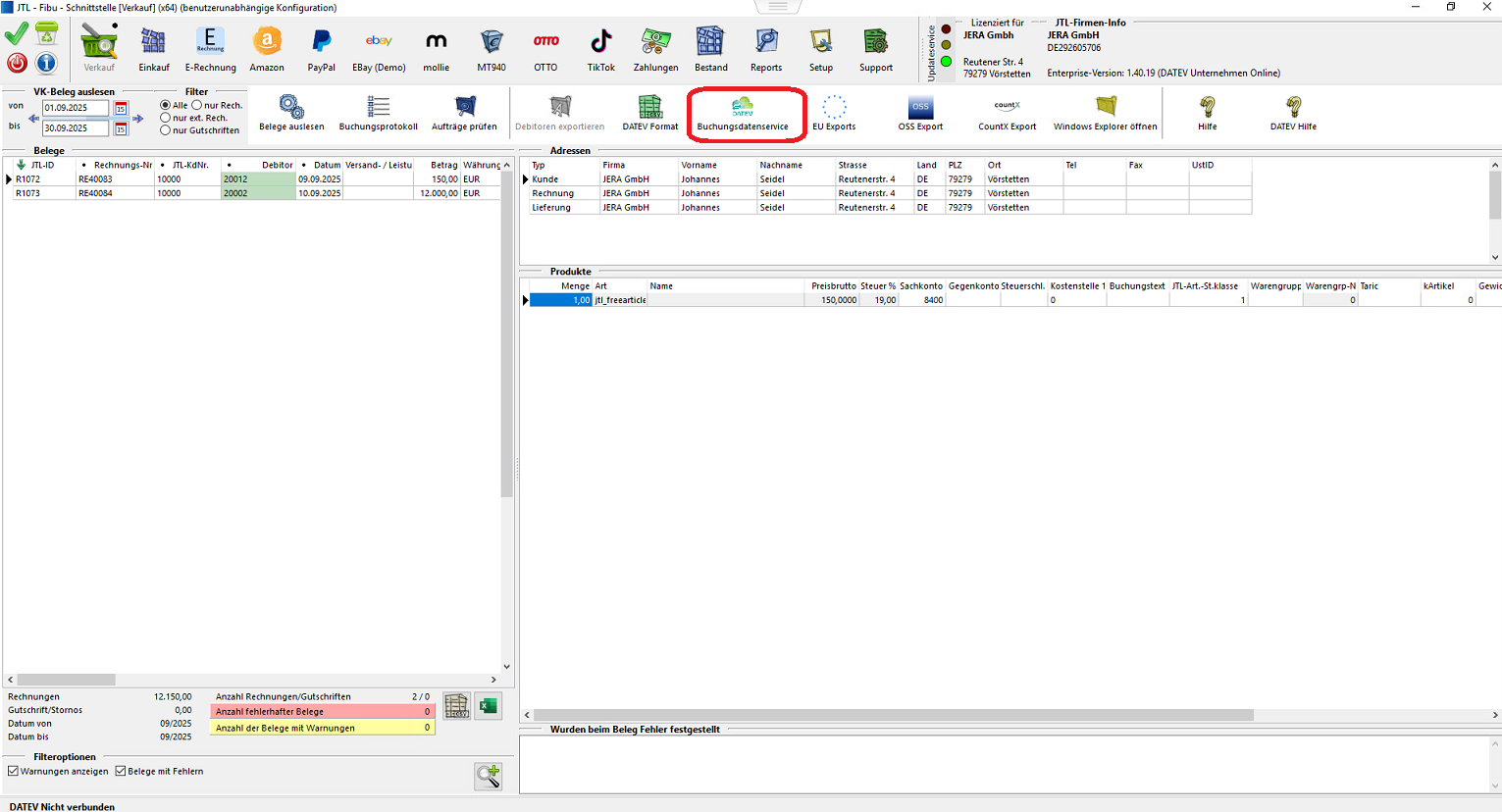Click the DATEV Hilfe button
This screenshot has height=812, width=1502.
tap(1293, 113)
